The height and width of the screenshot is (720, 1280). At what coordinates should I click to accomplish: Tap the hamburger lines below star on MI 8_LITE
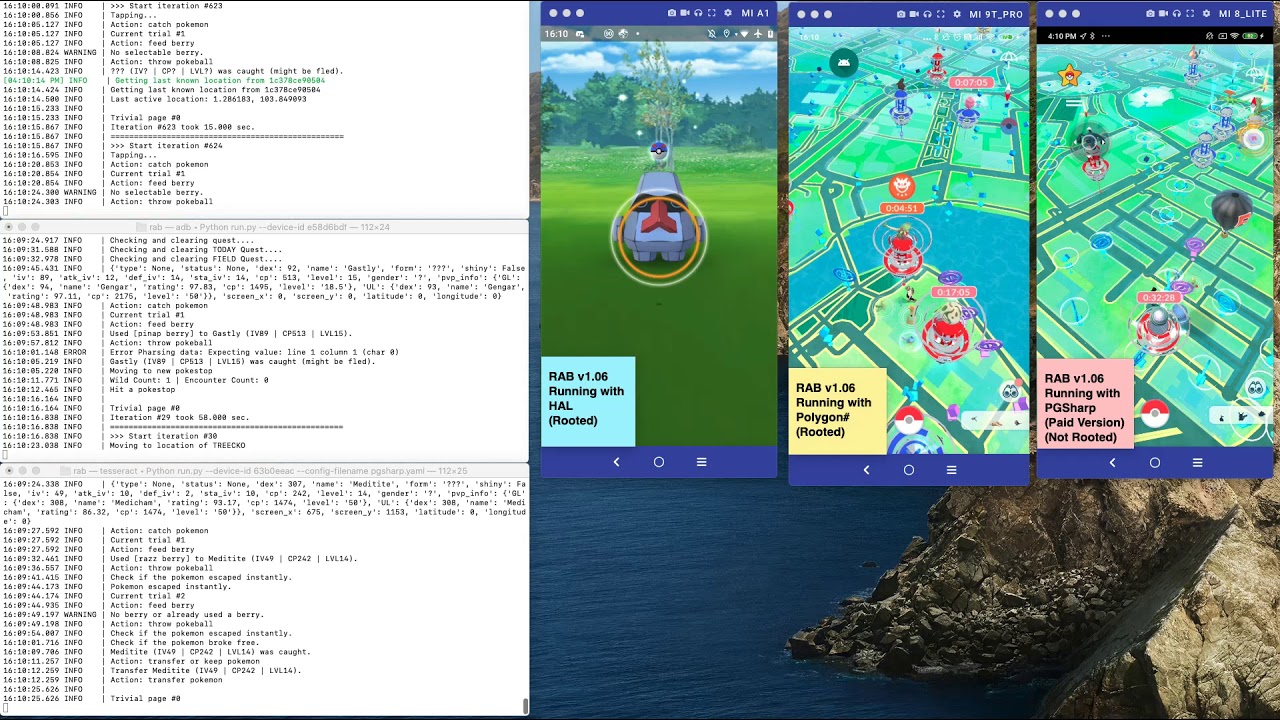(x=1074, y=103)
